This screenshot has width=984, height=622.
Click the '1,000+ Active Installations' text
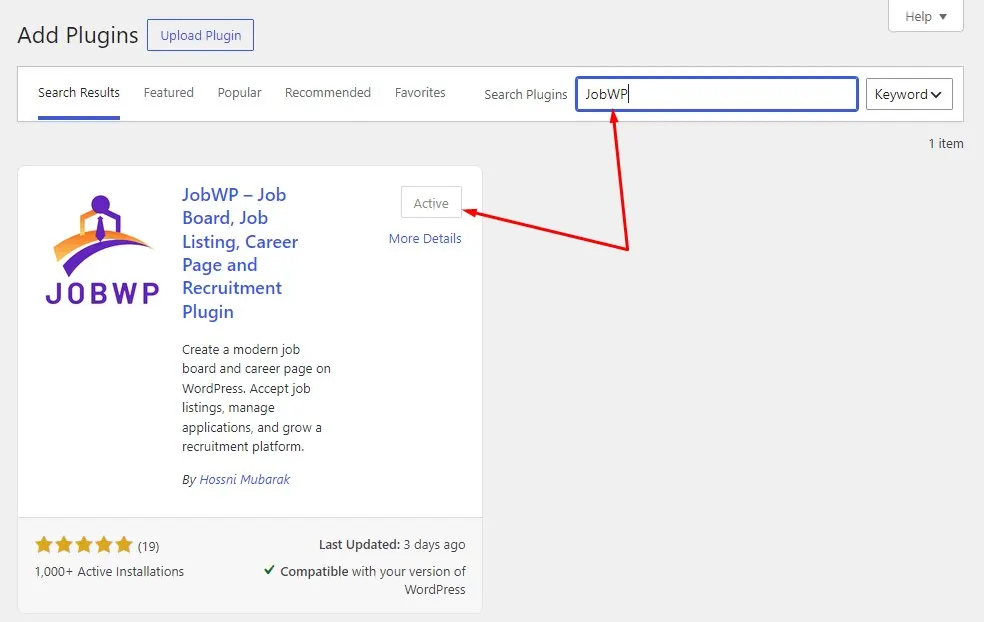pos(109,572)
